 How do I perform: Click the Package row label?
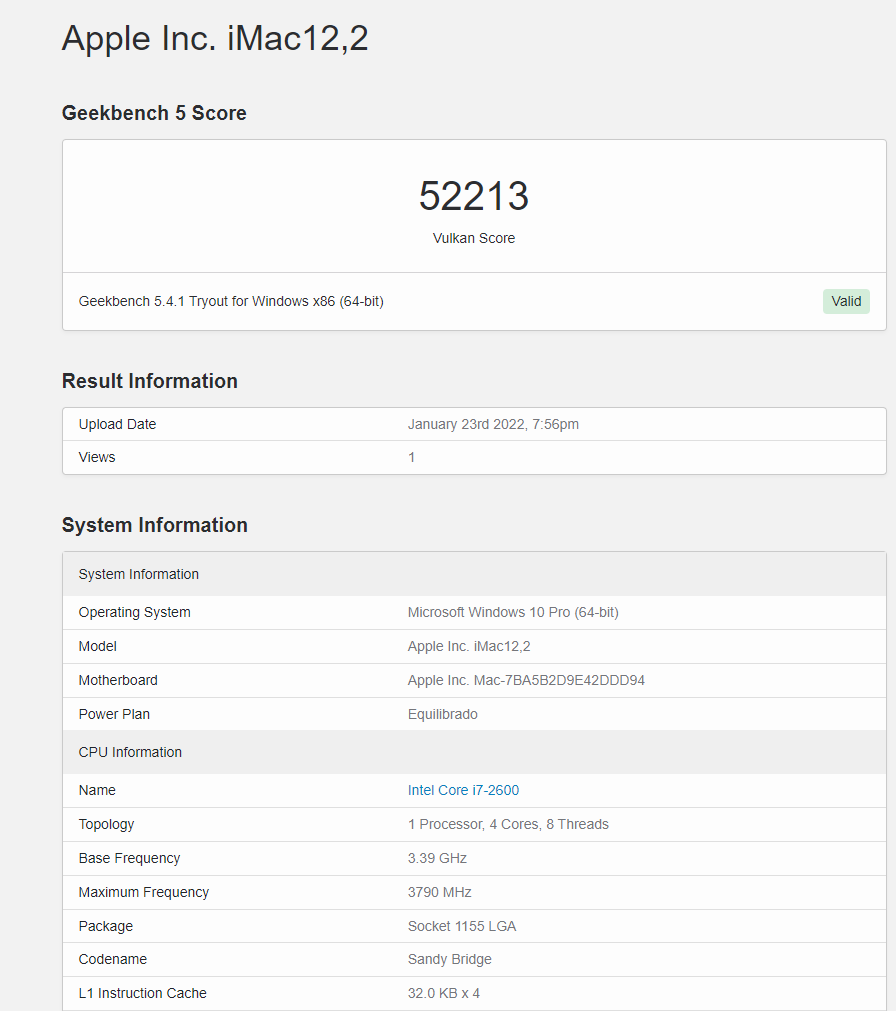point(106,927)
